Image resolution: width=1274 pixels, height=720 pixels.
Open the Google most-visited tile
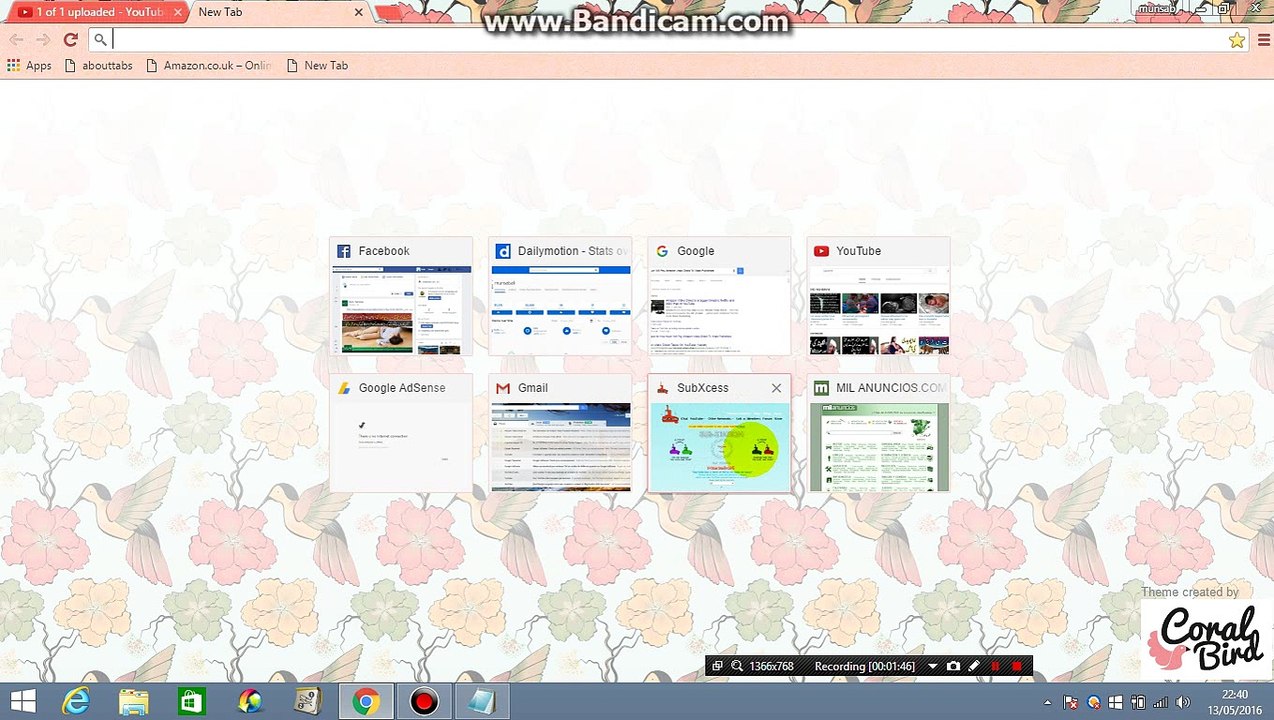(x=719, y=297)
